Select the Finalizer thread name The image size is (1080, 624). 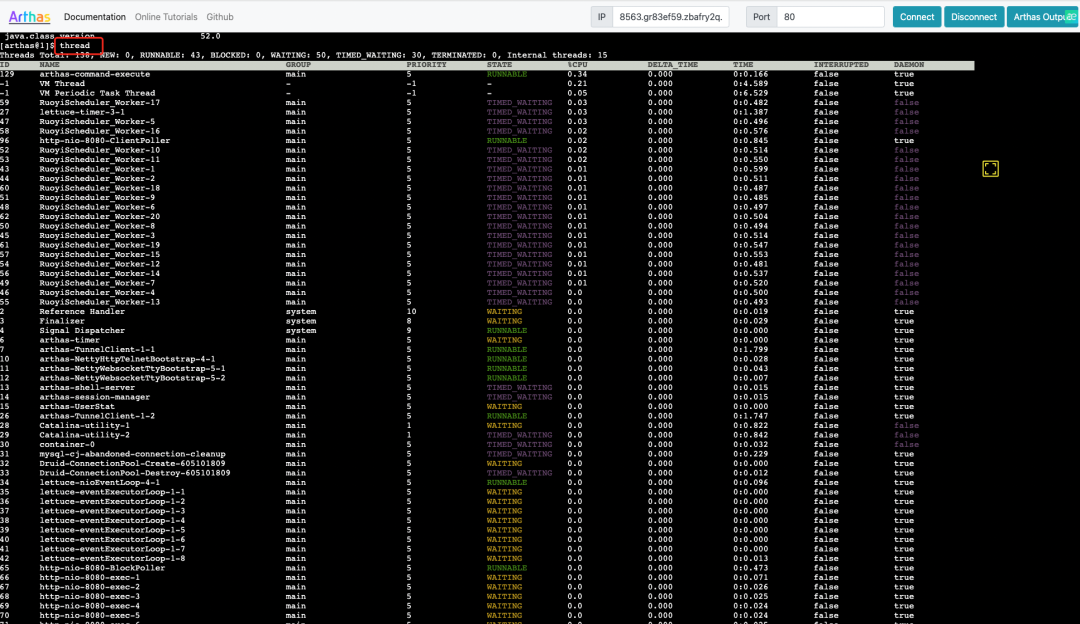[x=62, y=321]
